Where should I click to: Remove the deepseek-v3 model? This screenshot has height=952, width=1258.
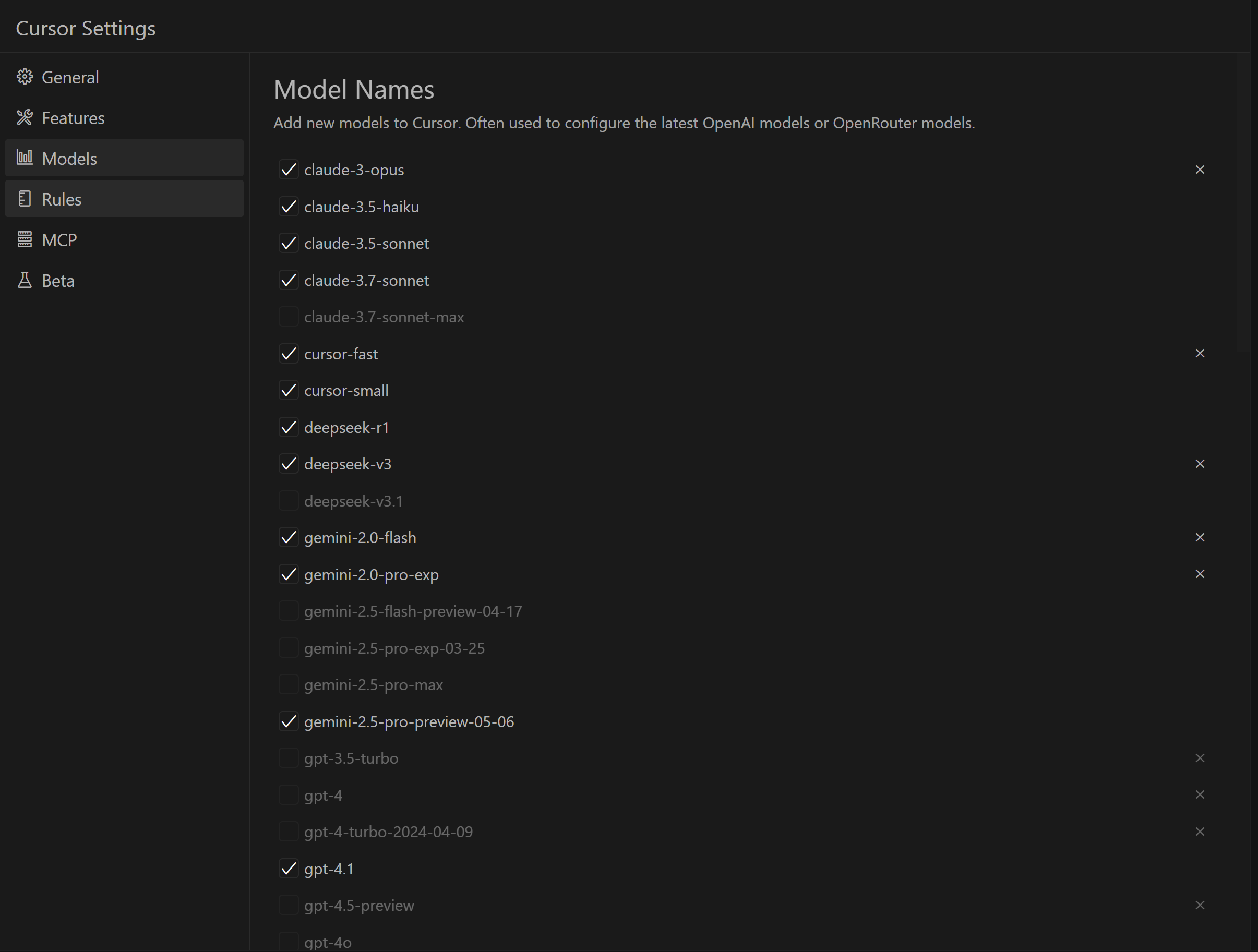[1200, 464]
